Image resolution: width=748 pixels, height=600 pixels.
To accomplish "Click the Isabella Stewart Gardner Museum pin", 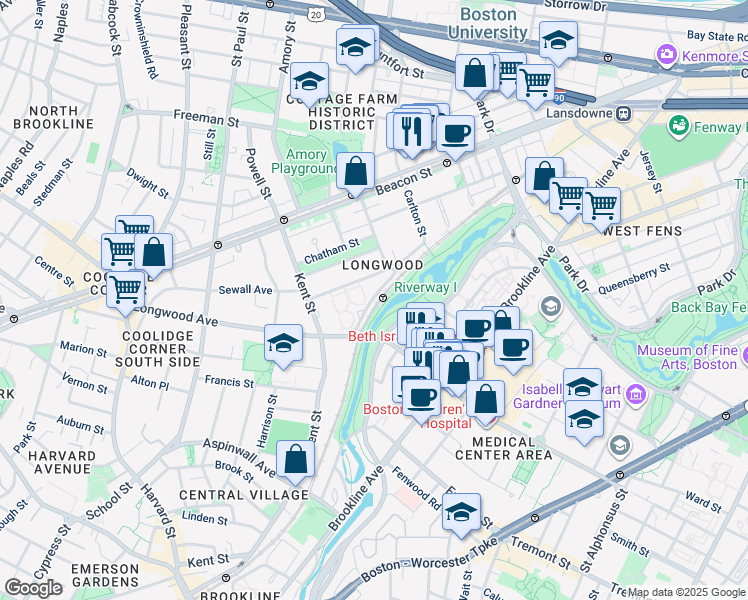I will 637,394.
